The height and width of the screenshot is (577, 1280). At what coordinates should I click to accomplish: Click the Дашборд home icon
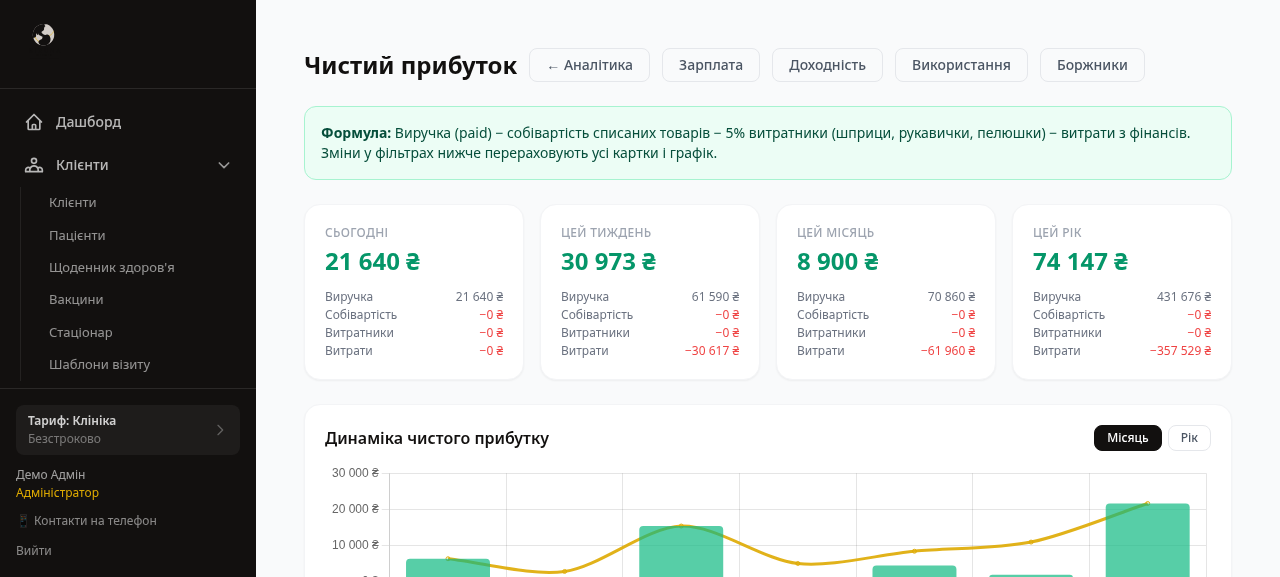tap(34, 122)
